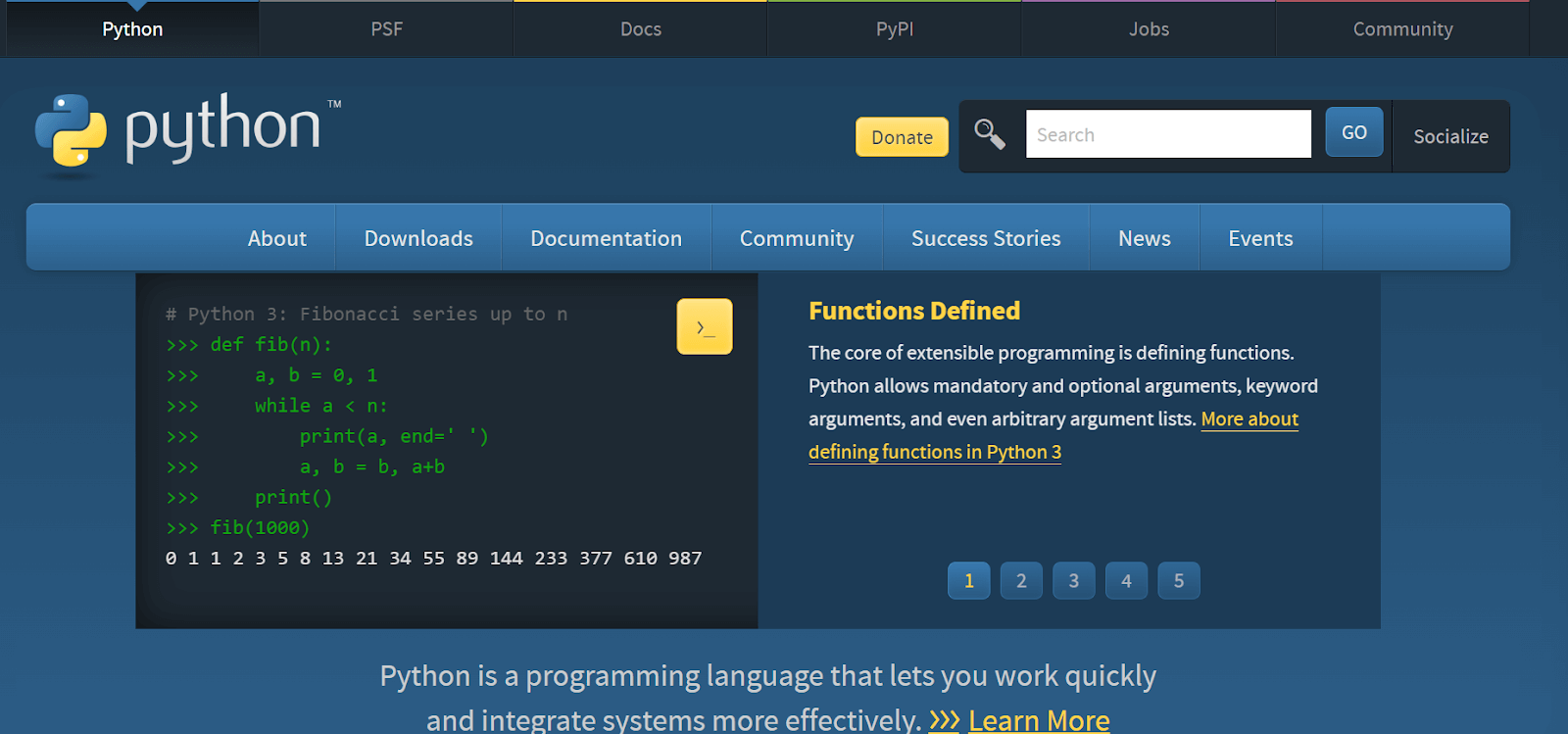Click the magnifying glass search icon
Image resolution: width=1568 pixels, height=734 pixels.
[990, 134]
